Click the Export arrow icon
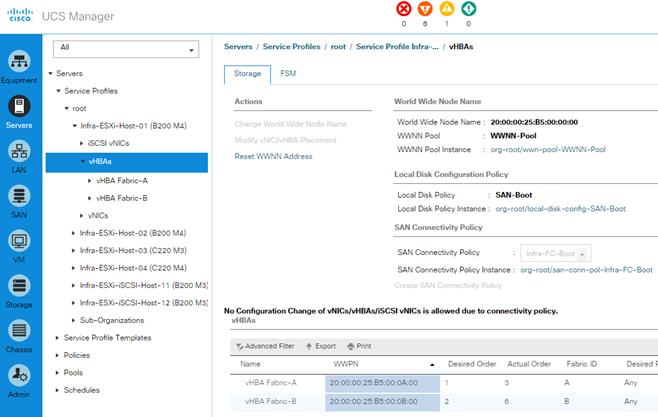Screen dimensions: 658x417 click(309, 346)
